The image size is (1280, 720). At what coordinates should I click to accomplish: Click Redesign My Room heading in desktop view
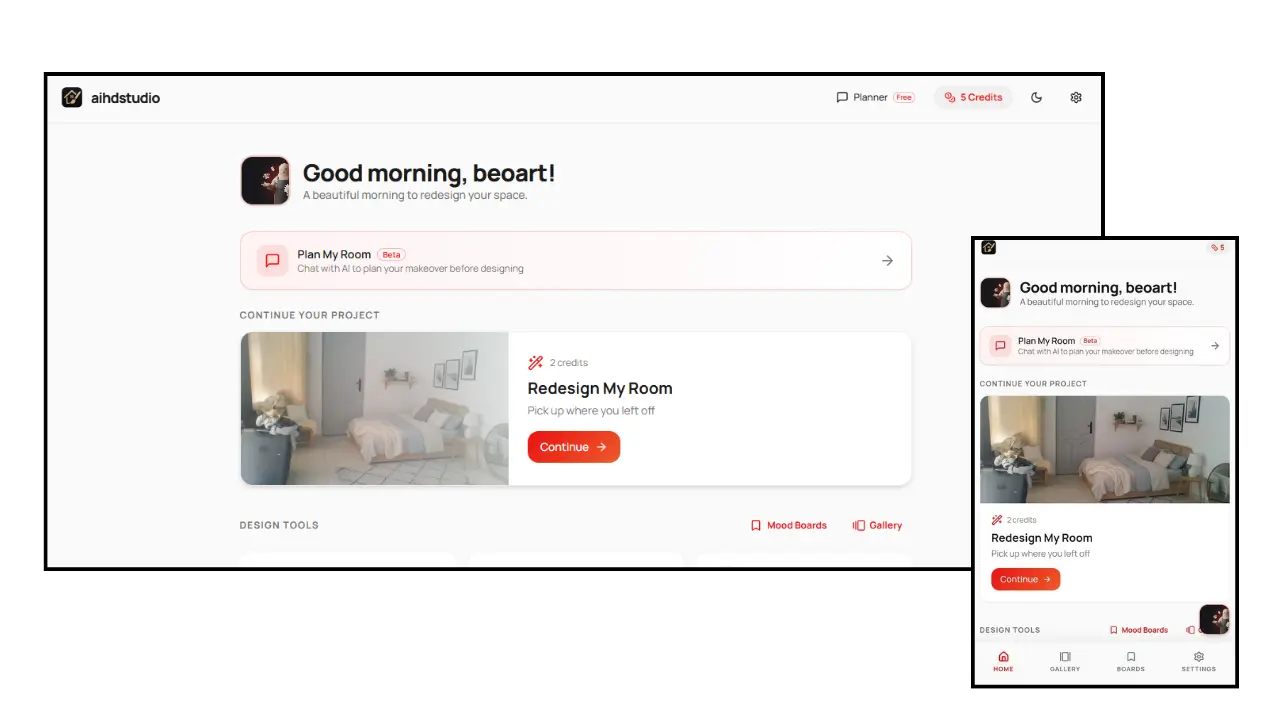point(600,388)
